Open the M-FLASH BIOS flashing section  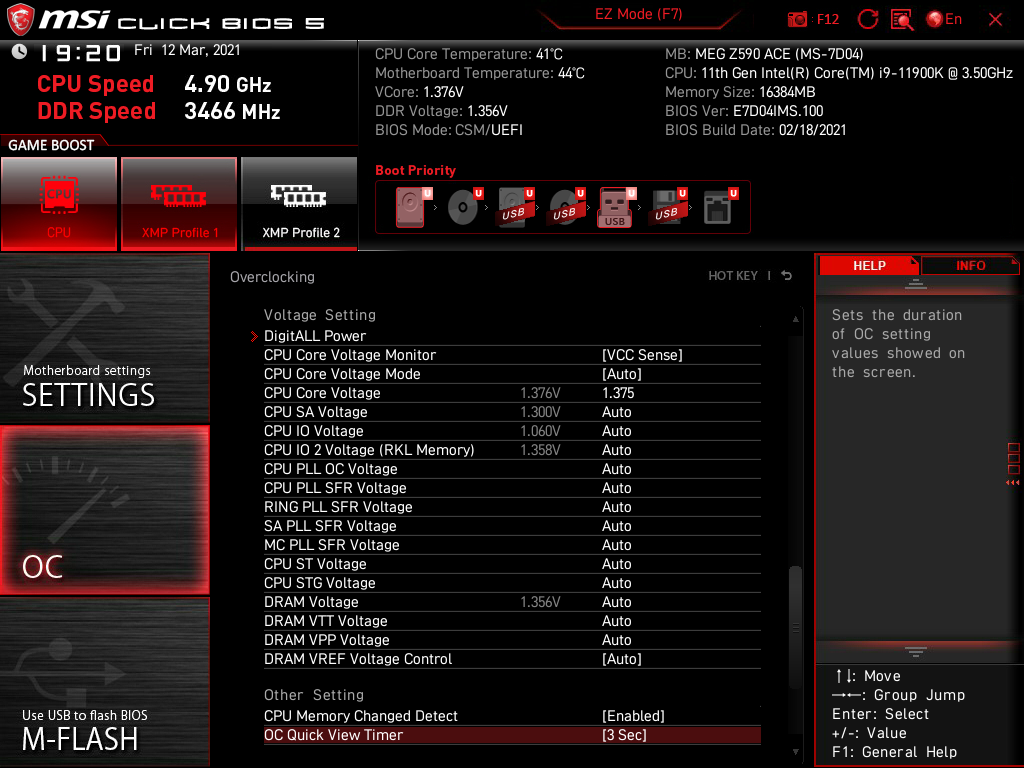click(x=104, y=682)
